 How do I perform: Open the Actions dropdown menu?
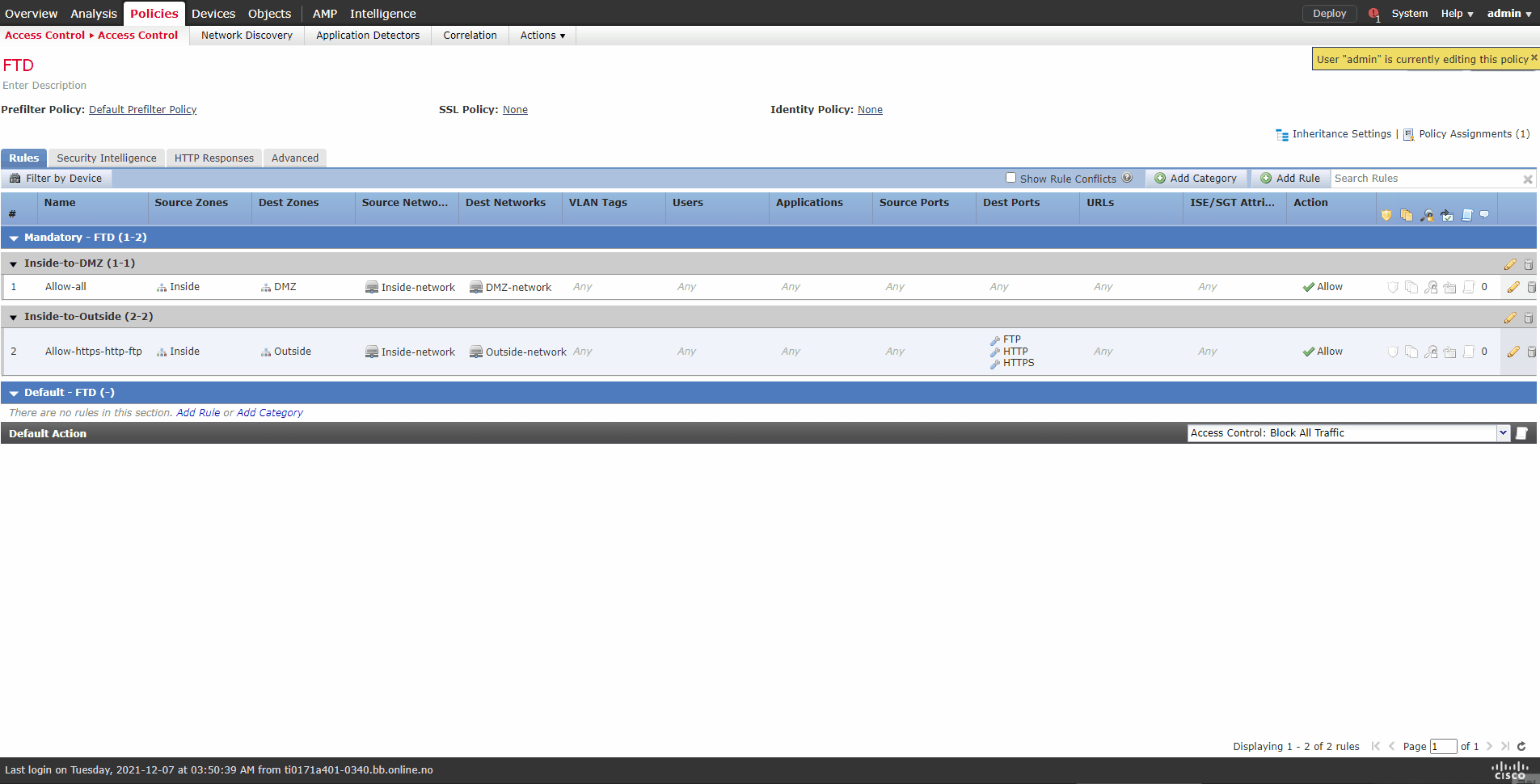coord(542,36)
